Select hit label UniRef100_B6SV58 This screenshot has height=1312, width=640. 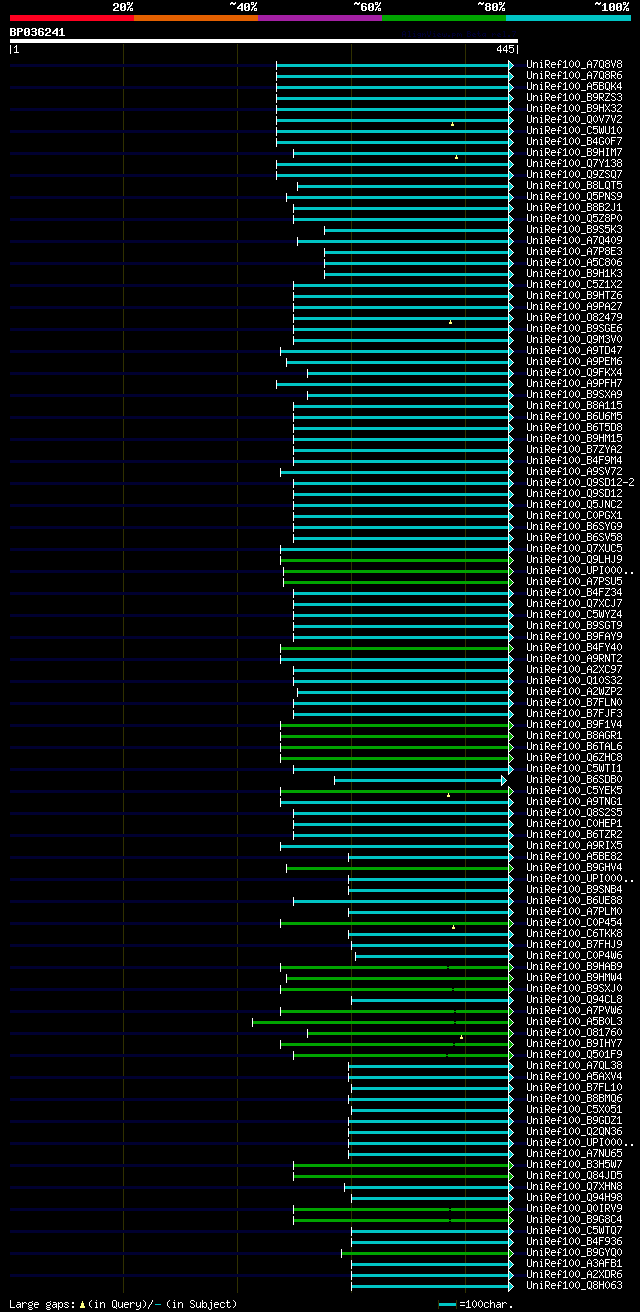tap(574, 538)
